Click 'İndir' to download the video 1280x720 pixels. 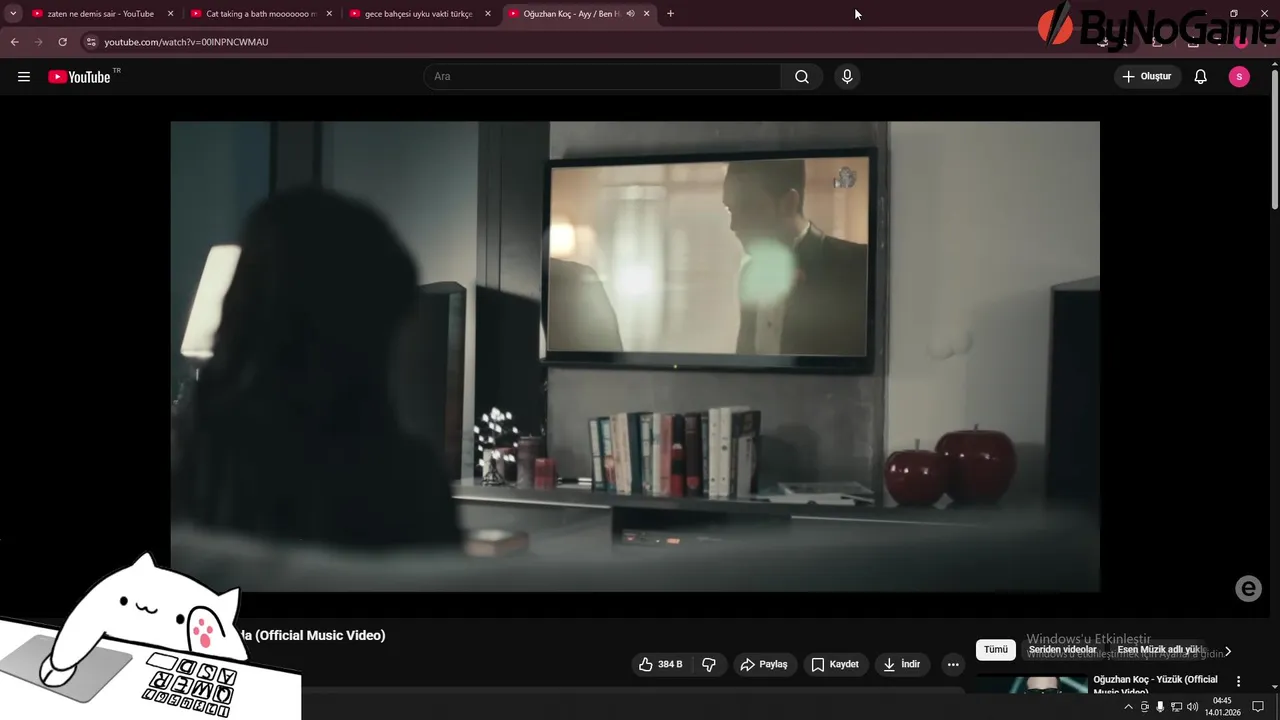(901, 664)
